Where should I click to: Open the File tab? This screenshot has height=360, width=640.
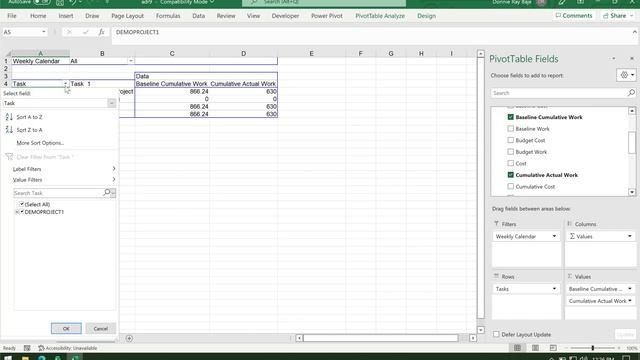click(12, 16)
